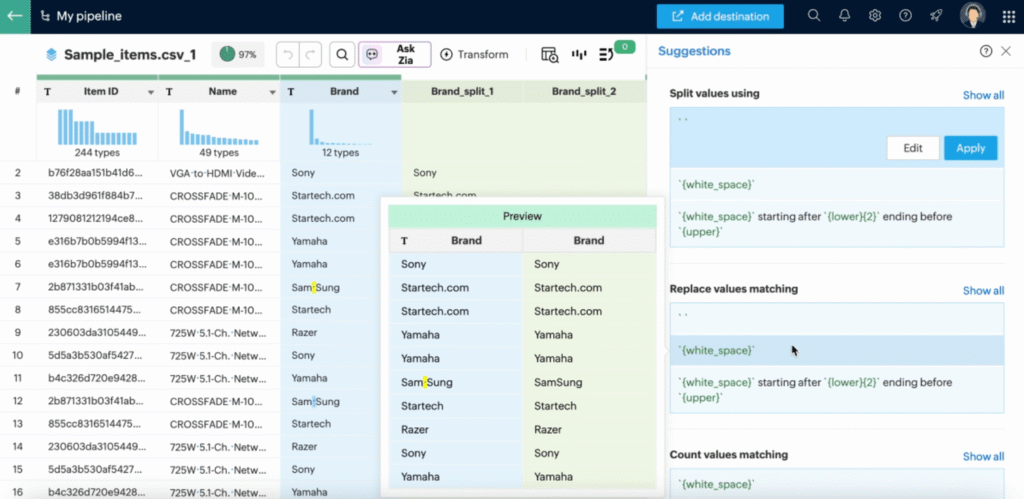Click the Name column data type icon
Screen dimensions: 1024x499
(x=169, y=92)
